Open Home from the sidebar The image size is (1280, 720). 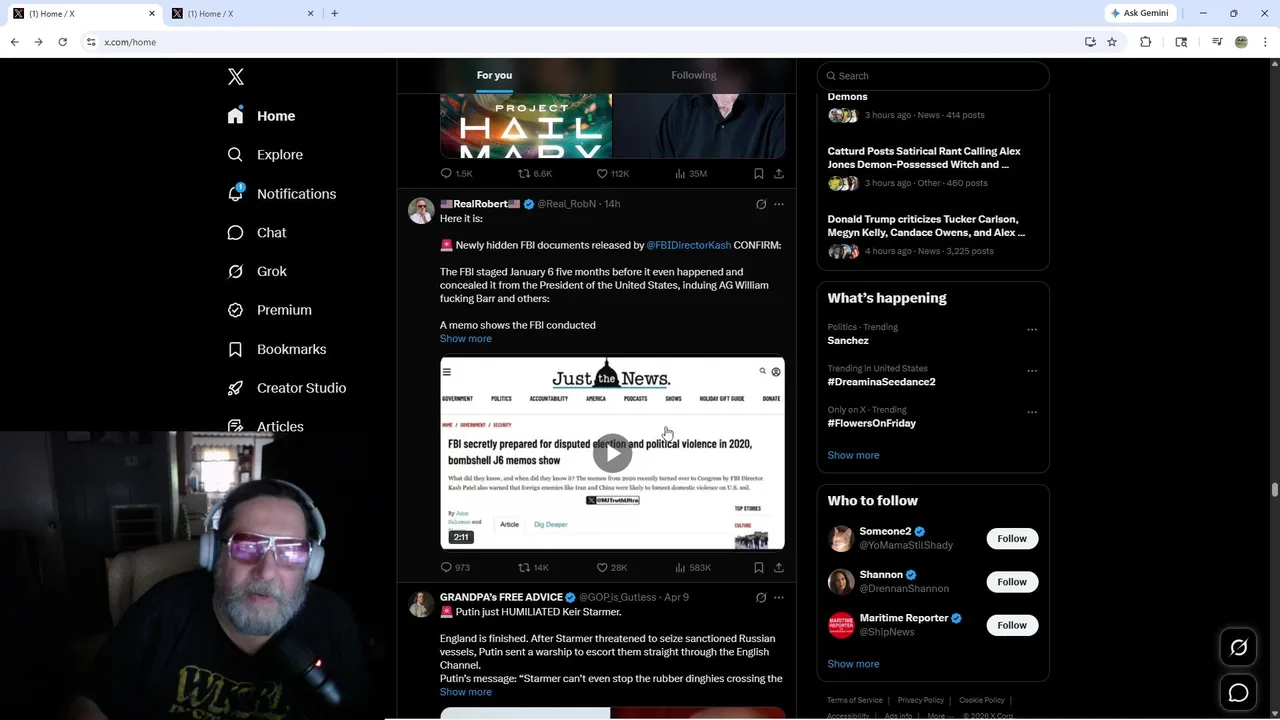click(x=261, y=116)
